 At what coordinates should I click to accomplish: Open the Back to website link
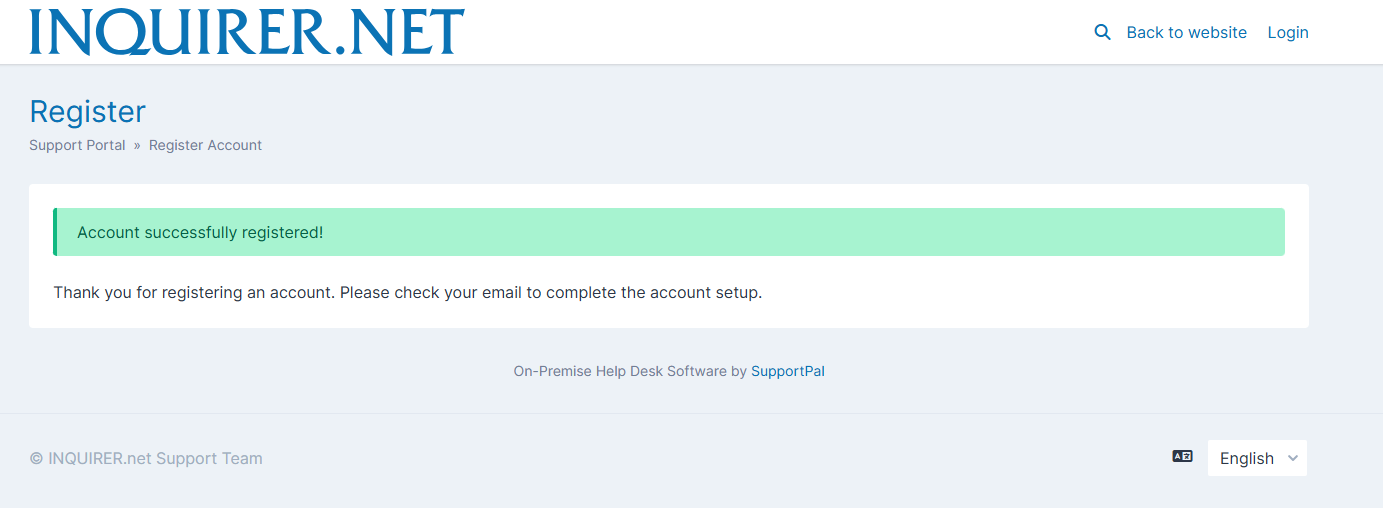pyautogui.click(x=1186, y=32)
